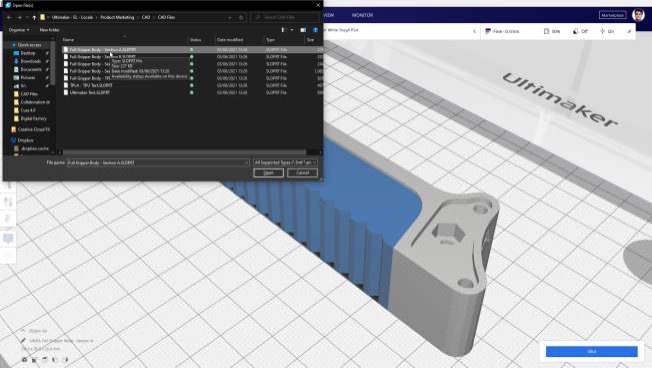652x368 pixels.
Task: Click the Open button in dialog
Action: [x=269, y=173]
